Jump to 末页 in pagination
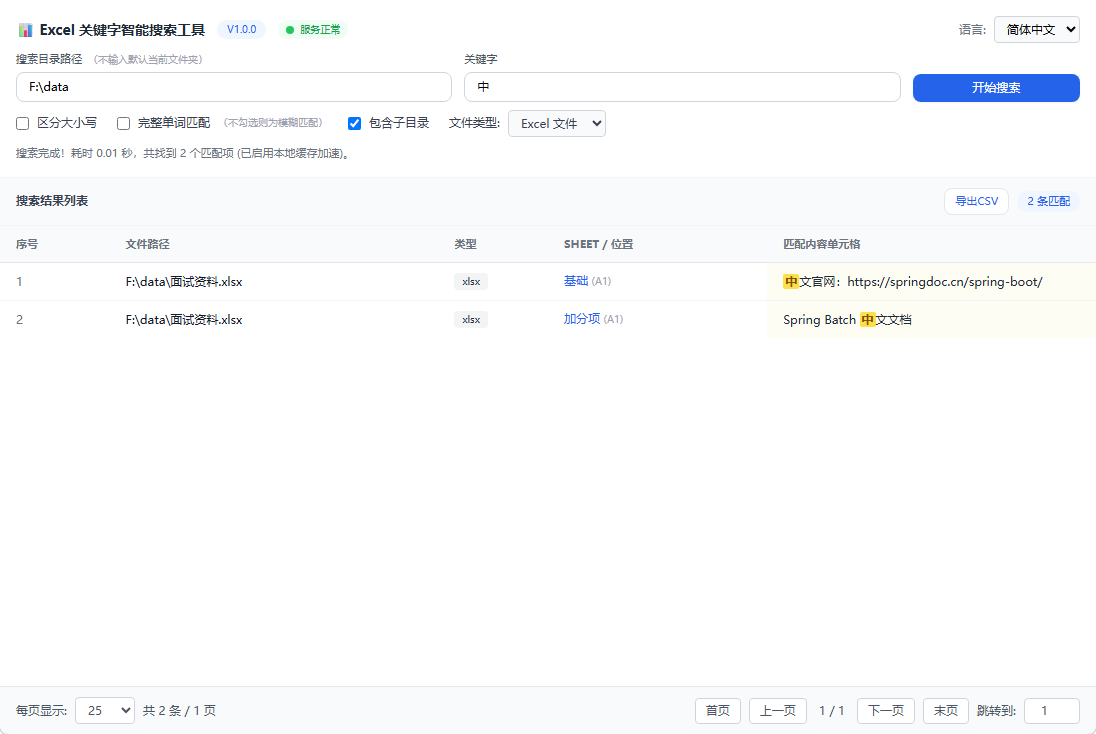 point(946,710)
